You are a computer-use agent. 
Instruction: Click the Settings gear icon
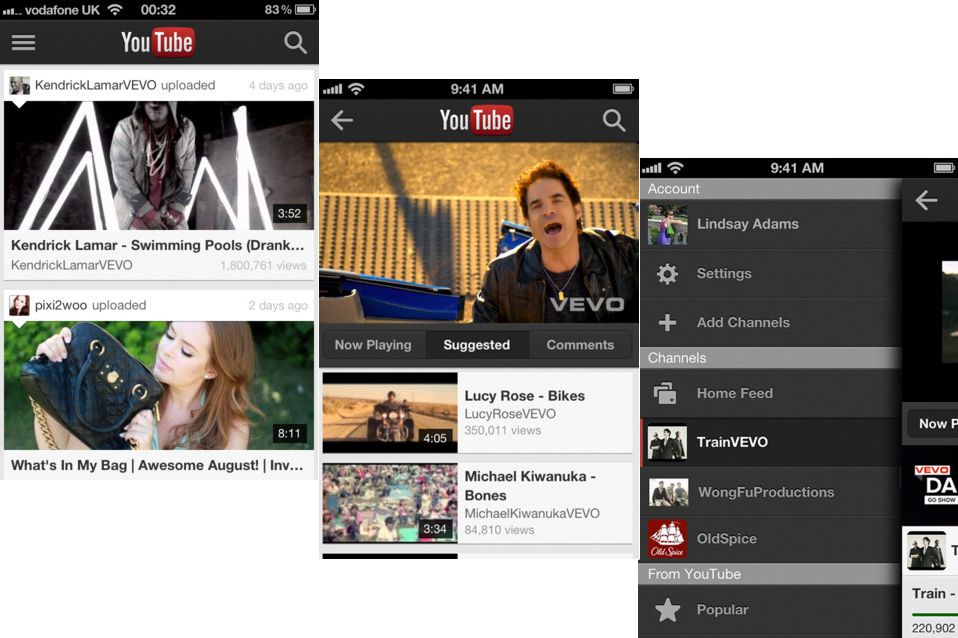pos(667,273)
